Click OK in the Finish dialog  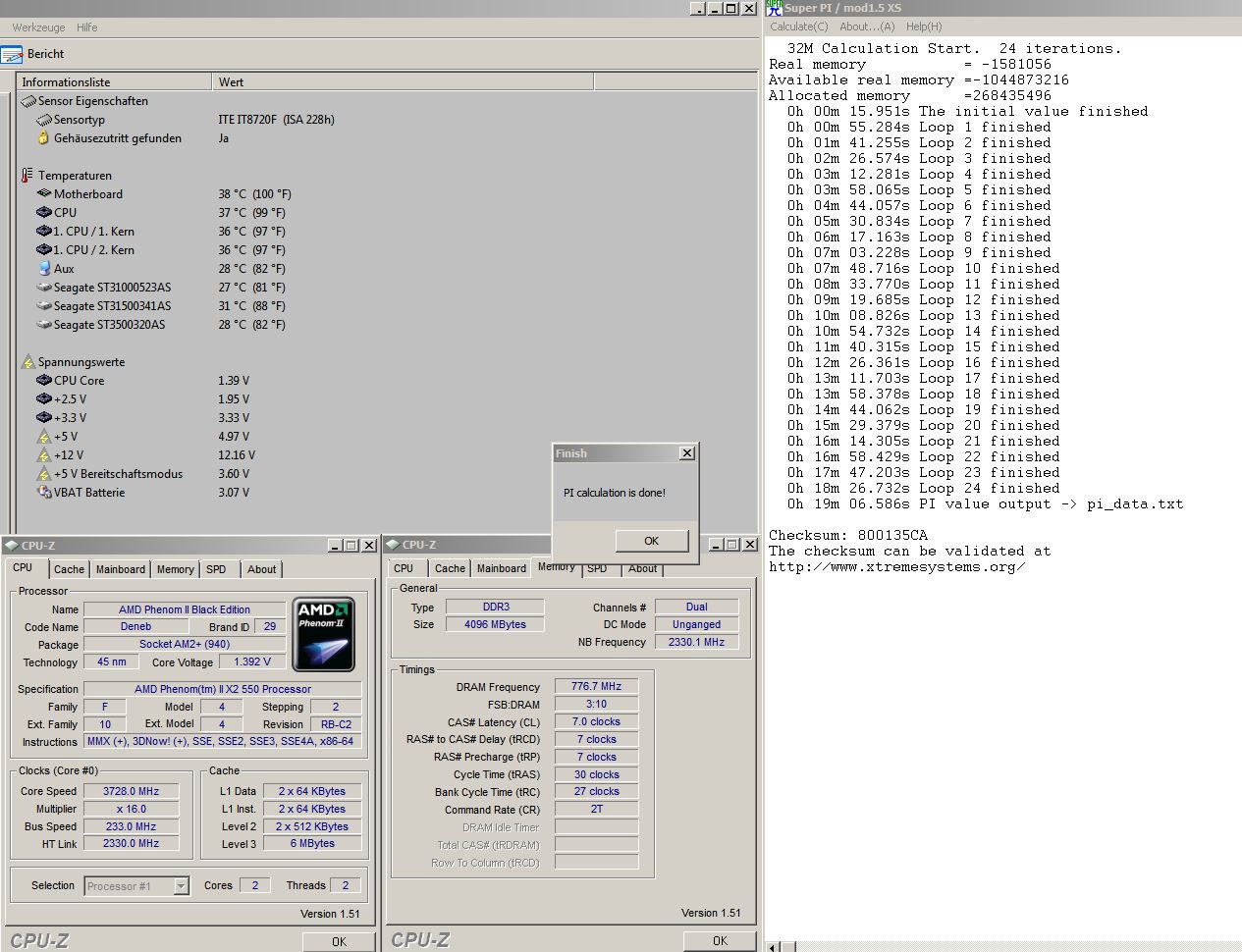(x=652, y=541)
